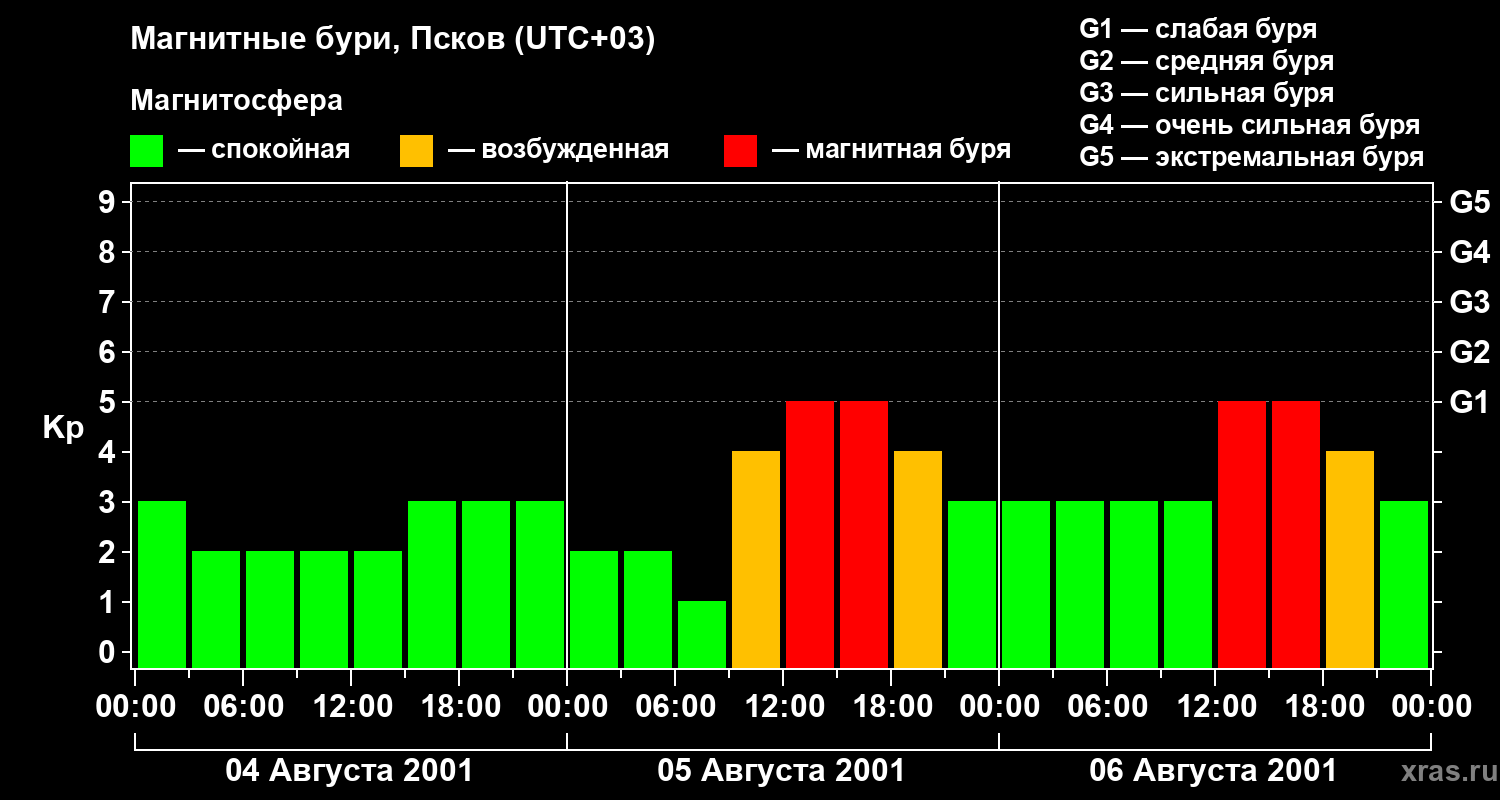
Task: Click the 04 August 06:00–09:00 green bar
Action: pos(270,609)
